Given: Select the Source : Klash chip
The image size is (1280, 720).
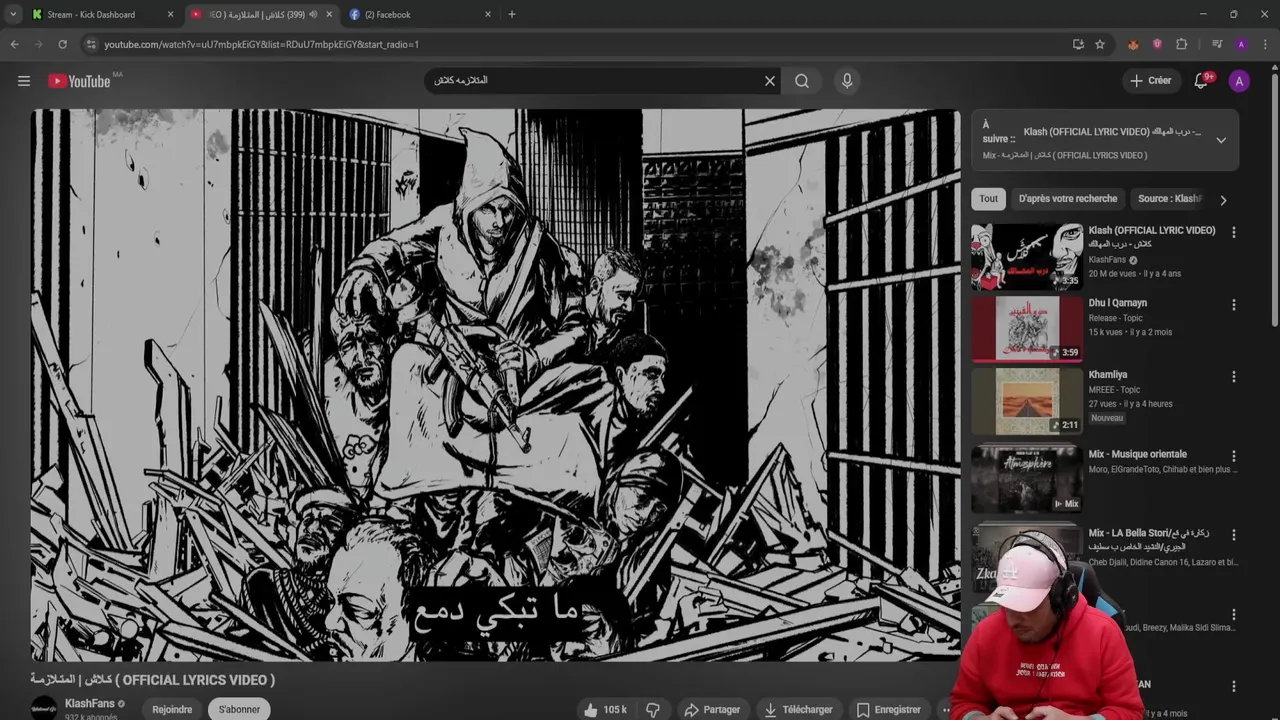Looking at the screenshot, I should (x=1169, y=198).
